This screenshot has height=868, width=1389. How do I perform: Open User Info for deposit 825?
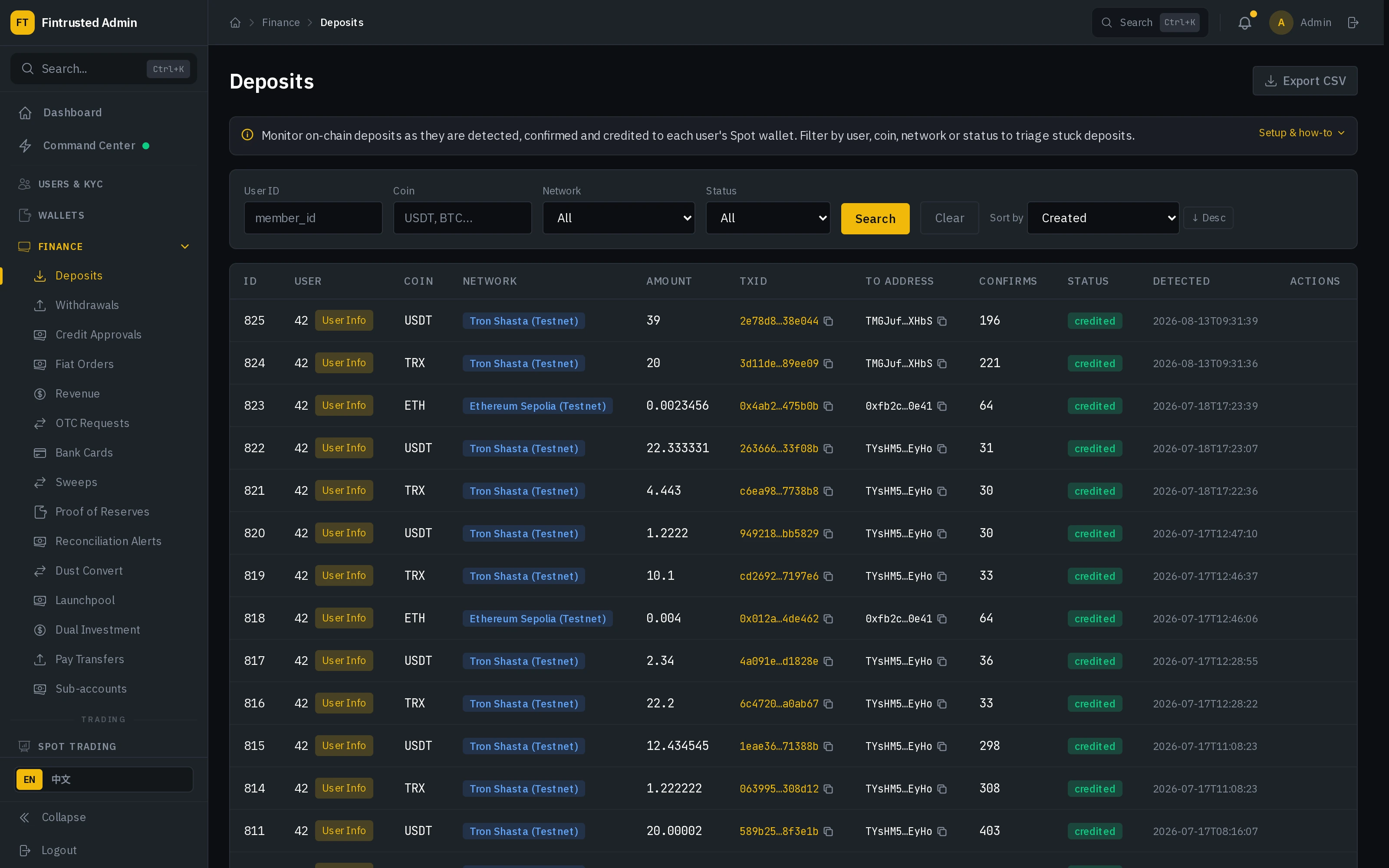pos(344,320)
